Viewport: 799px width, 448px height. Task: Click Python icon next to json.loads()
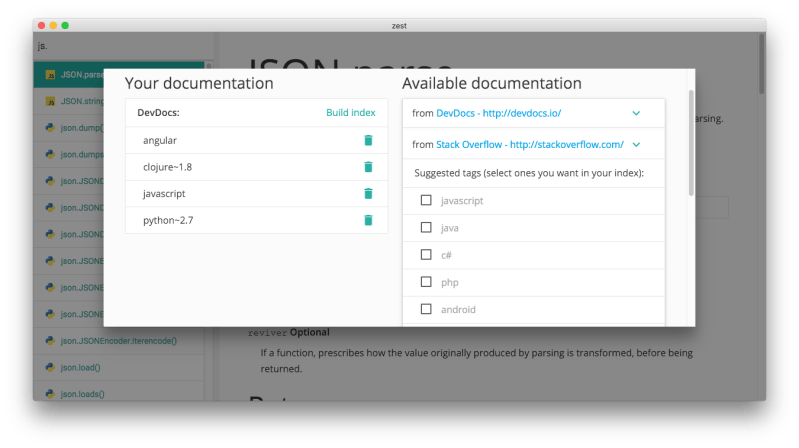click(50, 393)
